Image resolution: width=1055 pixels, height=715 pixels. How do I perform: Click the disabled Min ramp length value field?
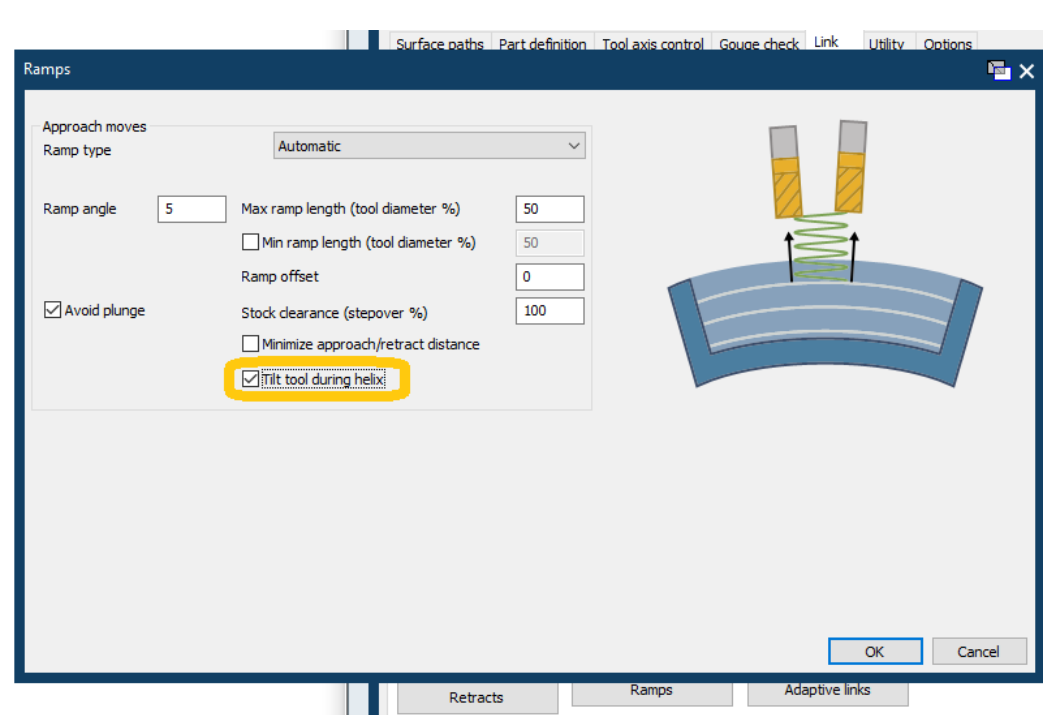tap(550, 243)
